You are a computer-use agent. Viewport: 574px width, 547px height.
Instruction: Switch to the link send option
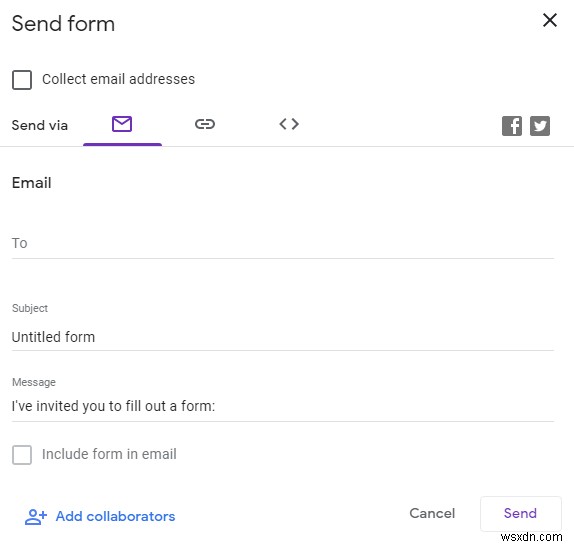[205, 124]
